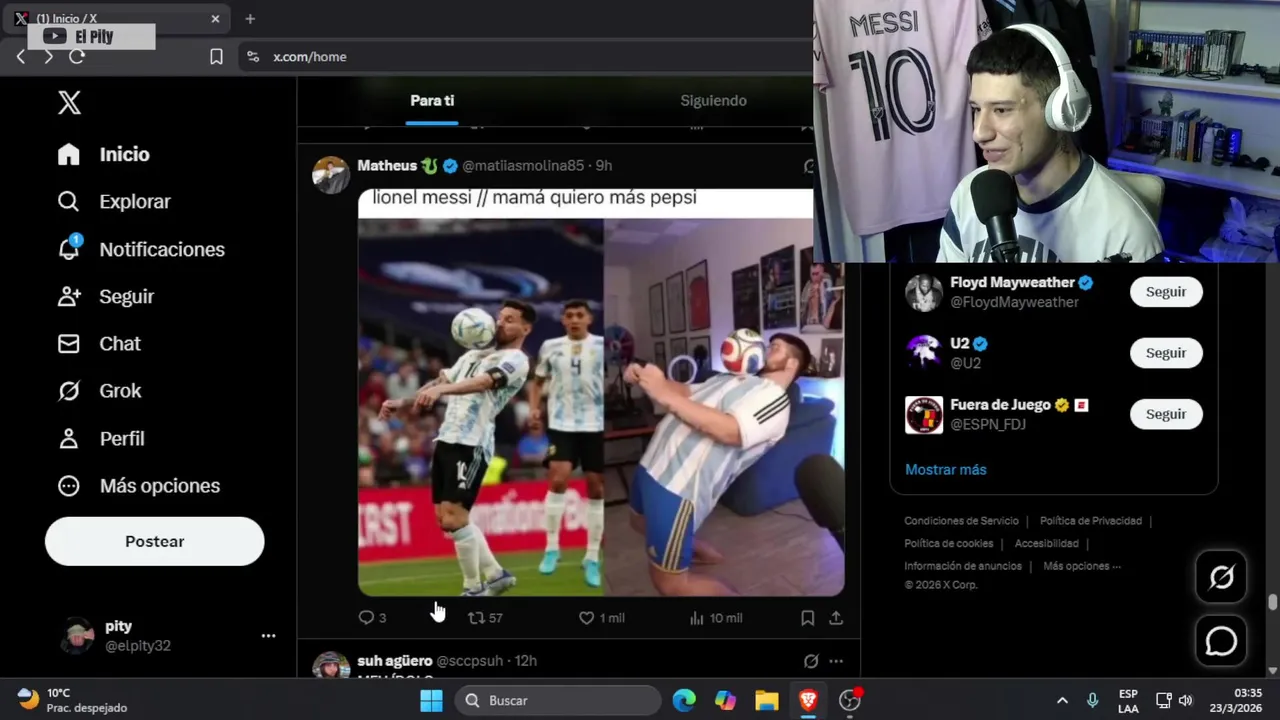Open File Explorer in taskbar
Screen dimensions: 1280x720
766,700
